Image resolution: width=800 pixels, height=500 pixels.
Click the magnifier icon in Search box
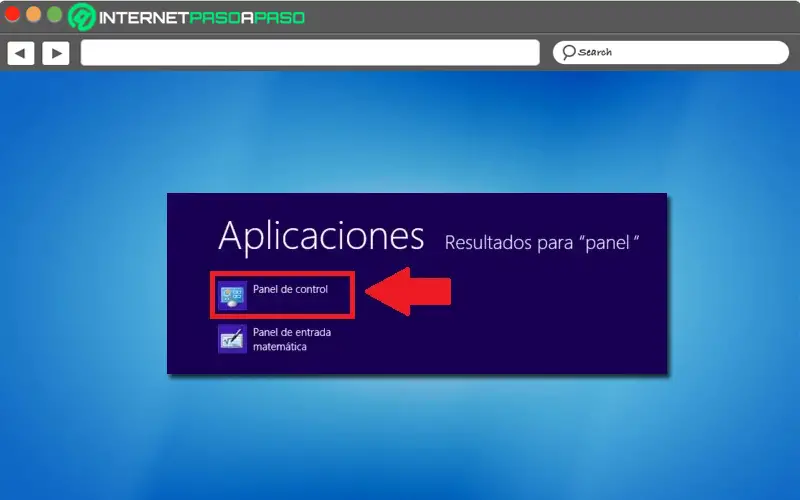(x=568, y=52)
